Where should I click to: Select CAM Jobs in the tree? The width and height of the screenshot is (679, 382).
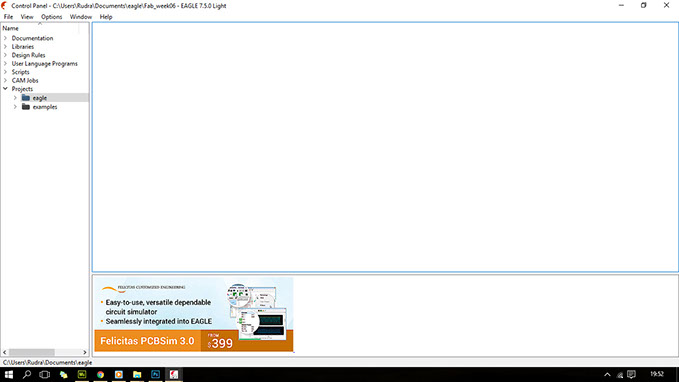[x=25, y=80]
